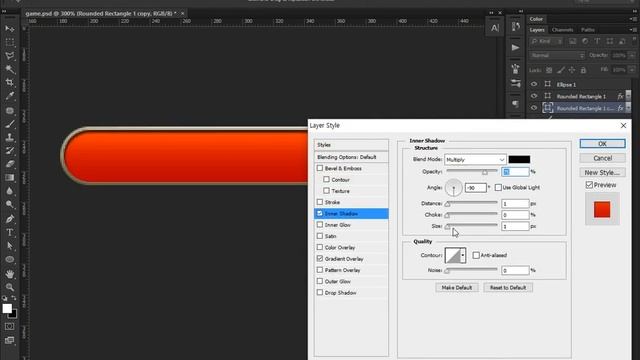
Task: Select the Crop tool
Action: (10, 83)
